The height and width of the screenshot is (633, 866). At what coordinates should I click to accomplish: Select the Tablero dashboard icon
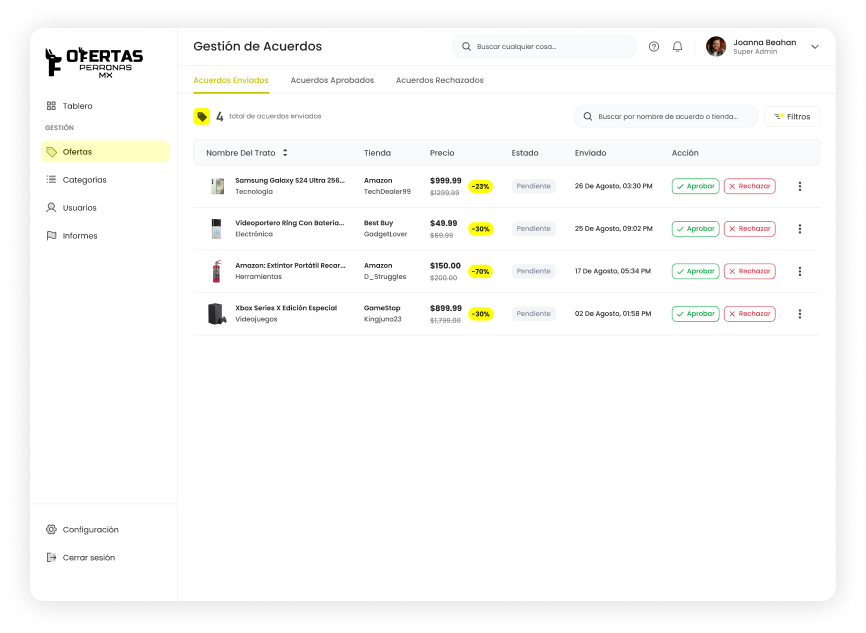click(x=49, y=105)
